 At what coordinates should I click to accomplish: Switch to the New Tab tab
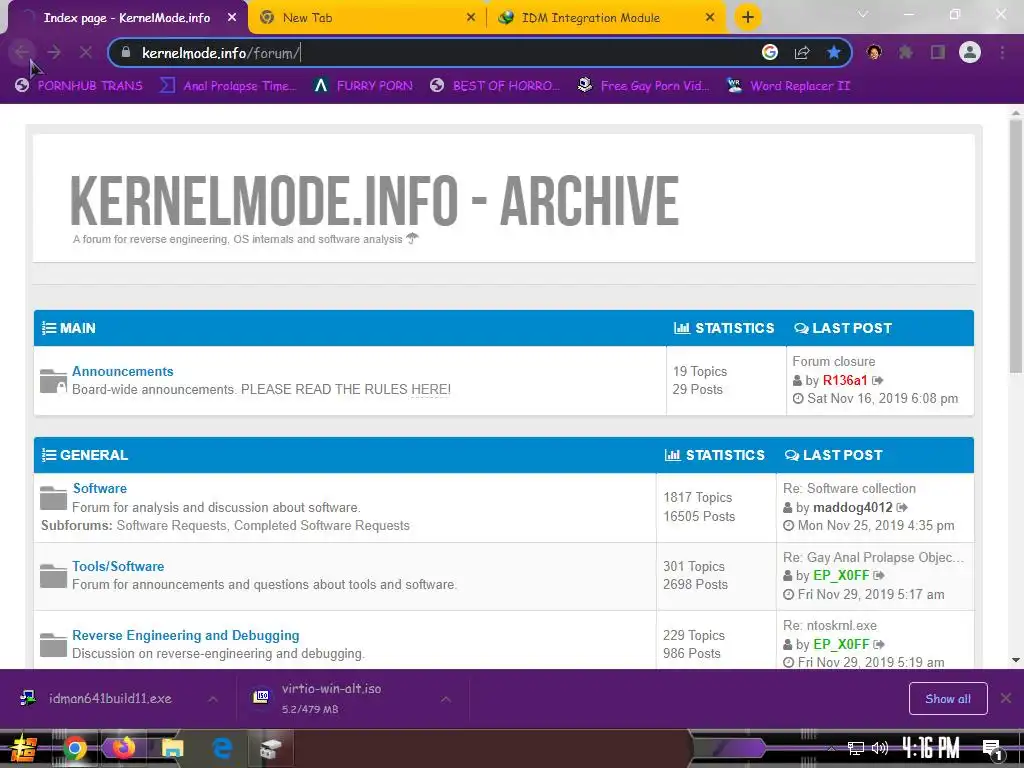pos(368,18)
